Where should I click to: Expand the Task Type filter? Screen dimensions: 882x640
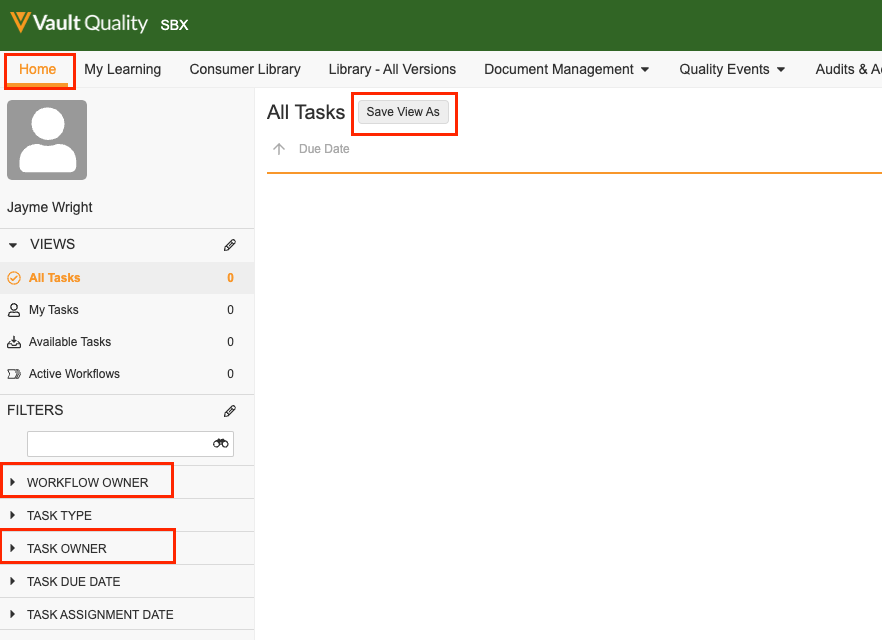coord(59,516)
